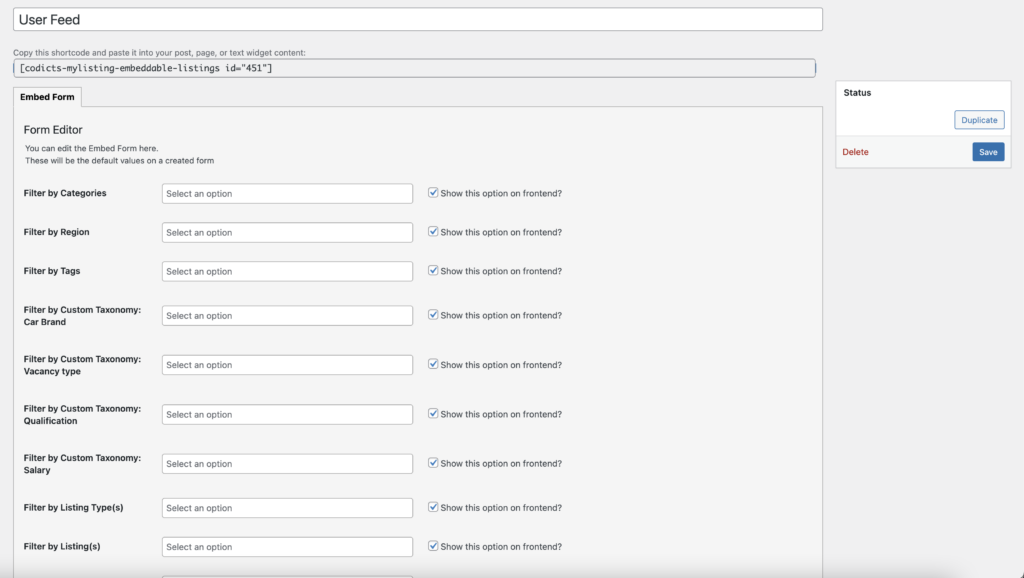Open the Filter by Categories select box
The width and height of the screenshot is (1024, 578).
[287, 193]
